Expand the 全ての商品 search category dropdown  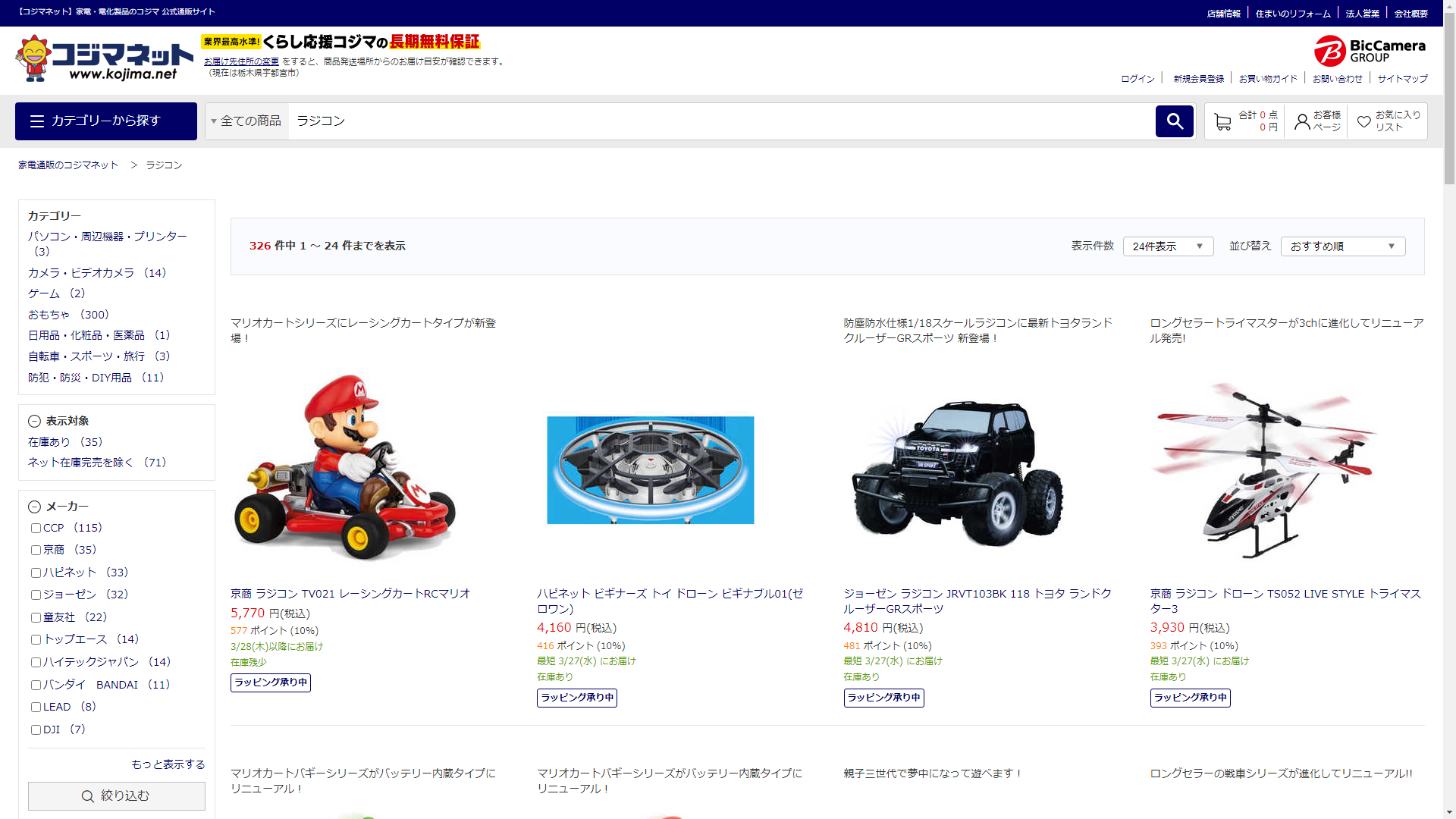246,121
